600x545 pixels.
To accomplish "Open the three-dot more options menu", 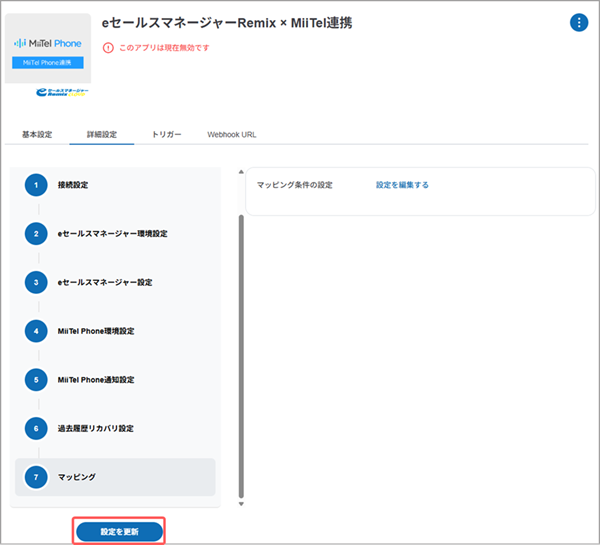I will tap(579, 23).
